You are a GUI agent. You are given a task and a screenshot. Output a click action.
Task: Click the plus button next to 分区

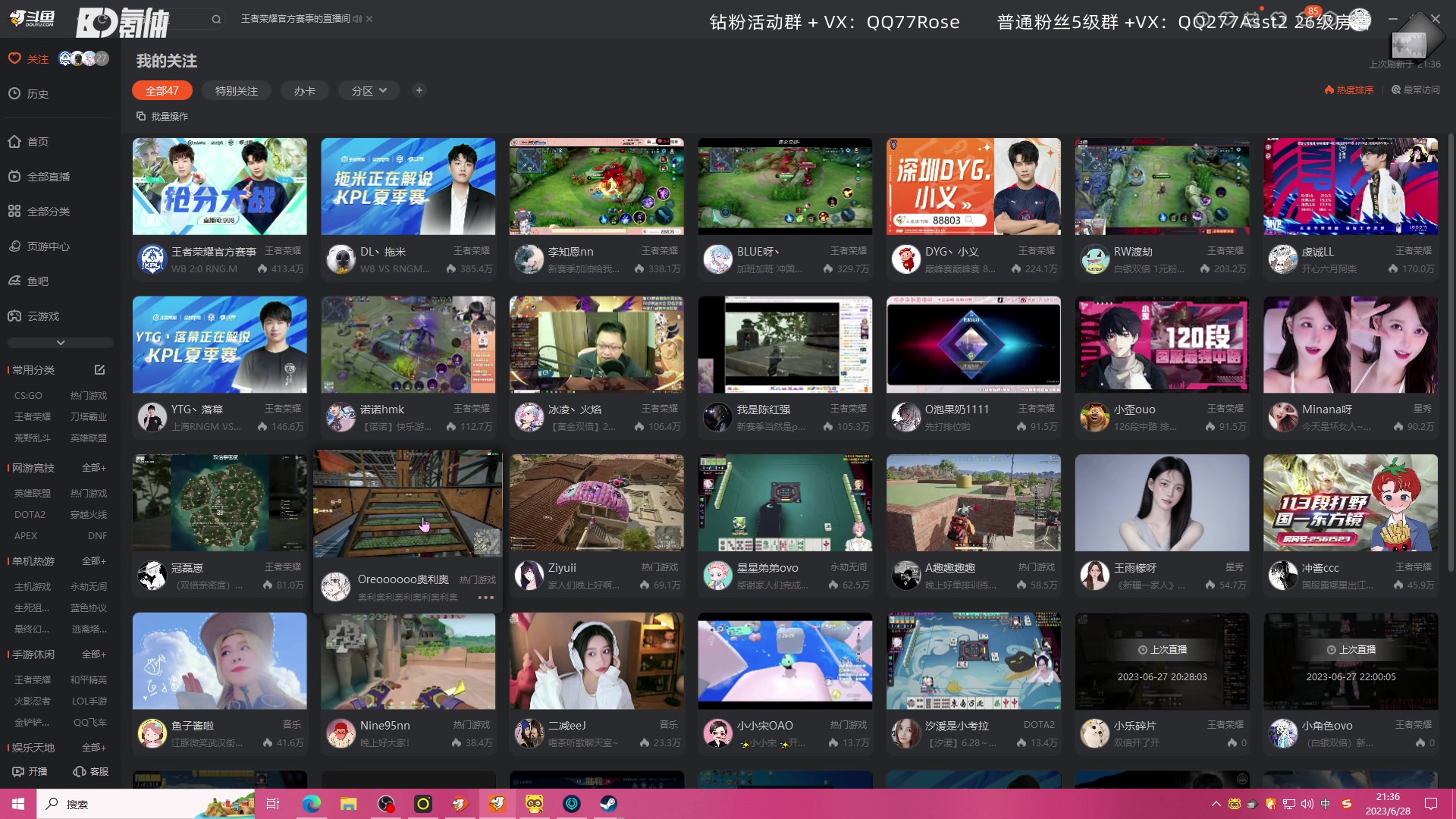(419, 90)
